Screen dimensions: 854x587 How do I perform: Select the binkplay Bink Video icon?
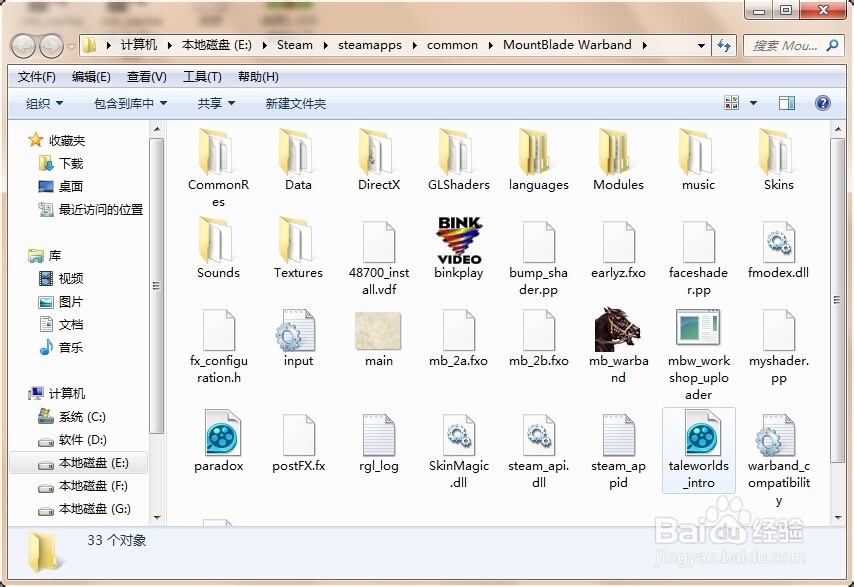[459, 240]
